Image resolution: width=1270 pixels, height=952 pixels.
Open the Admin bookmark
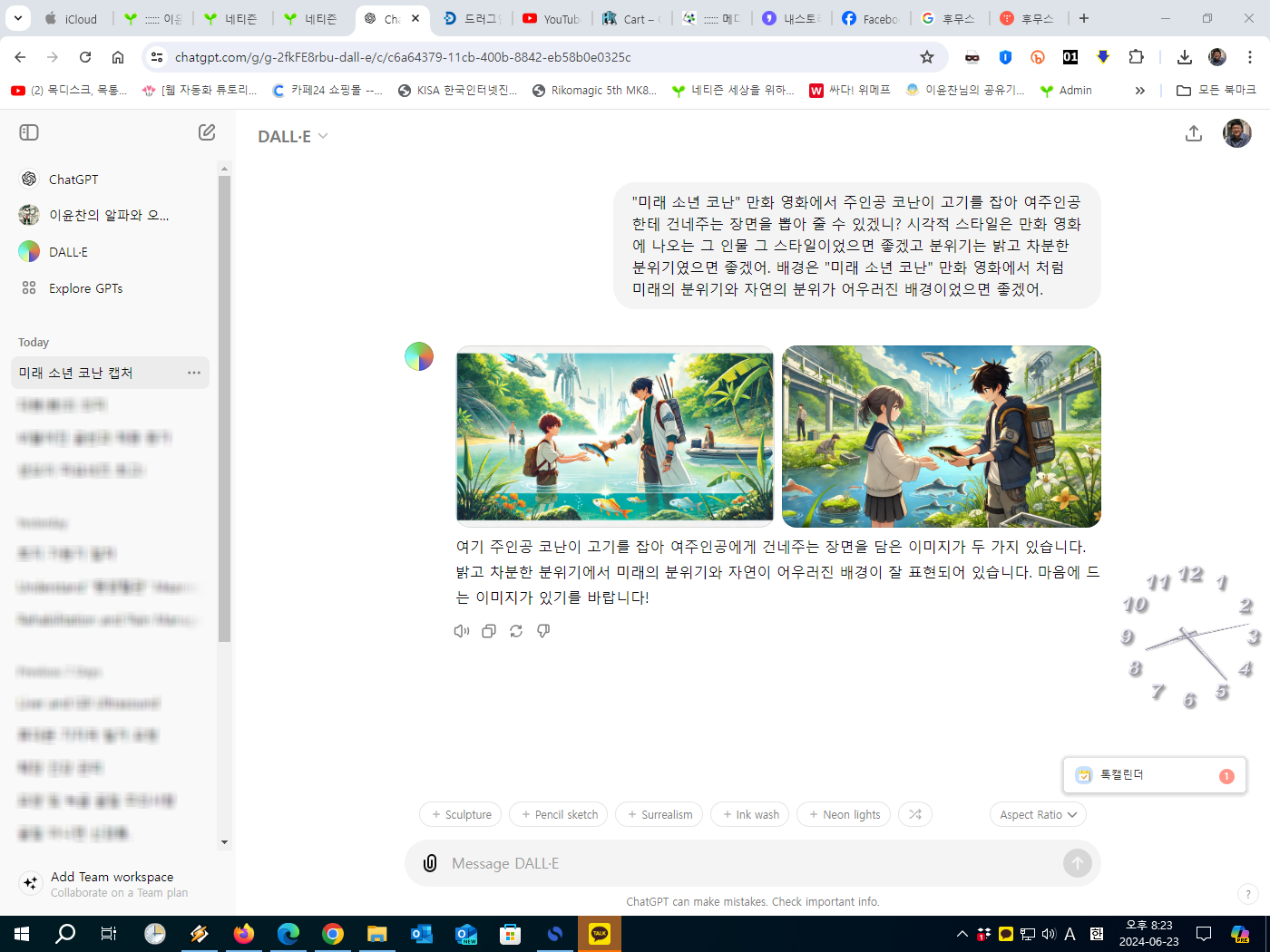(1066, 91)
